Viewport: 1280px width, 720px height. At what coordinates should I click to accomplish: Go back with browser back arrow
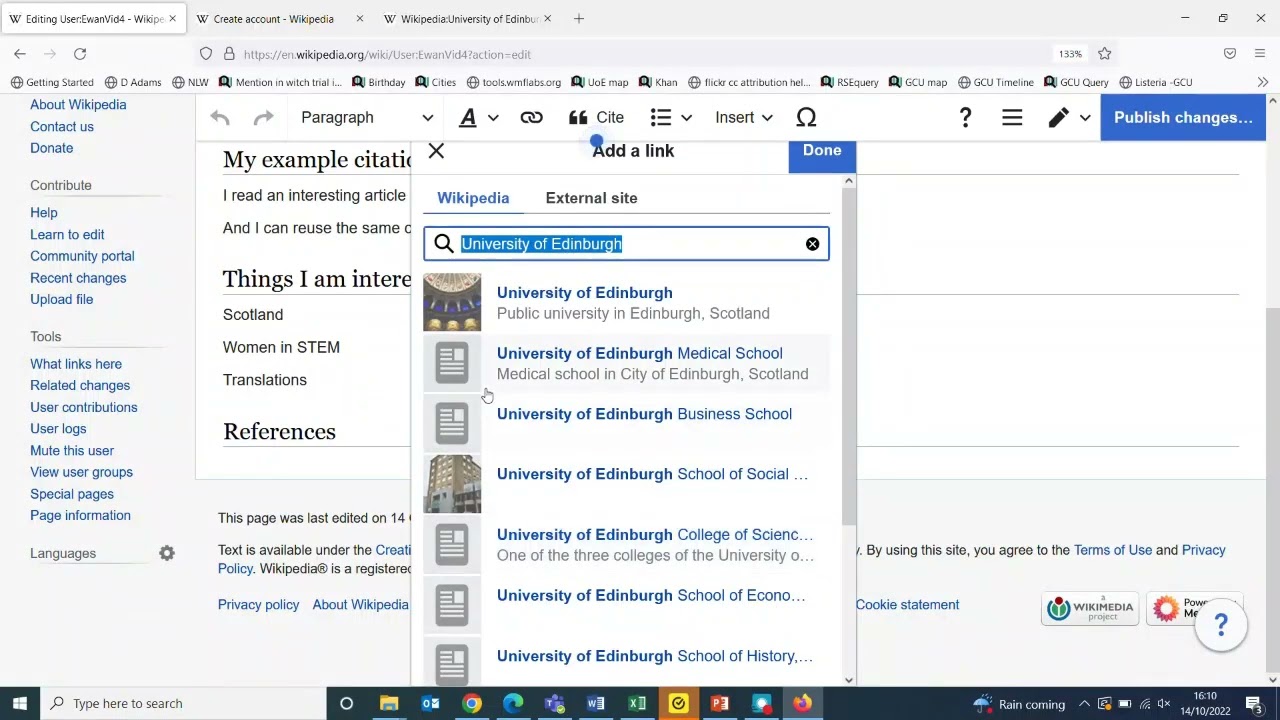(20, 54)
